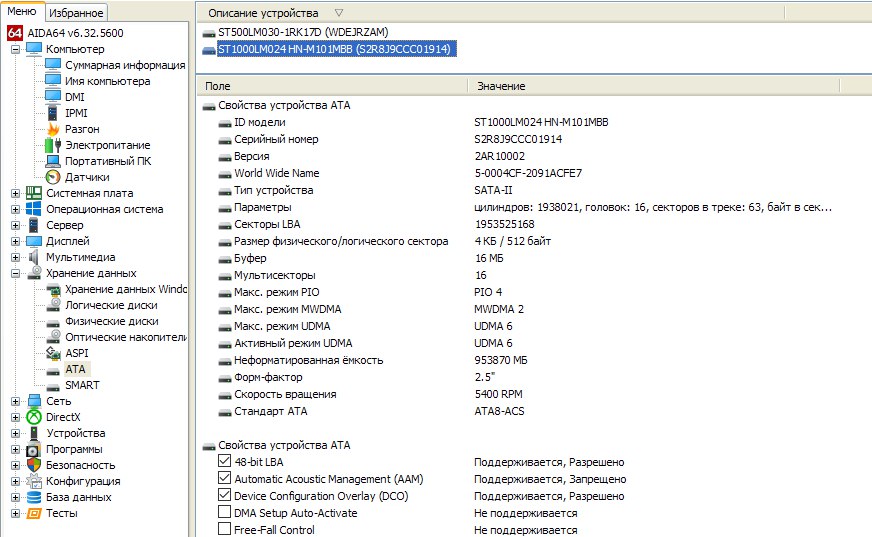The image size is (872, 537).
Task: Click the Мультимедиа speaker icon
Action: click(34, 257)
